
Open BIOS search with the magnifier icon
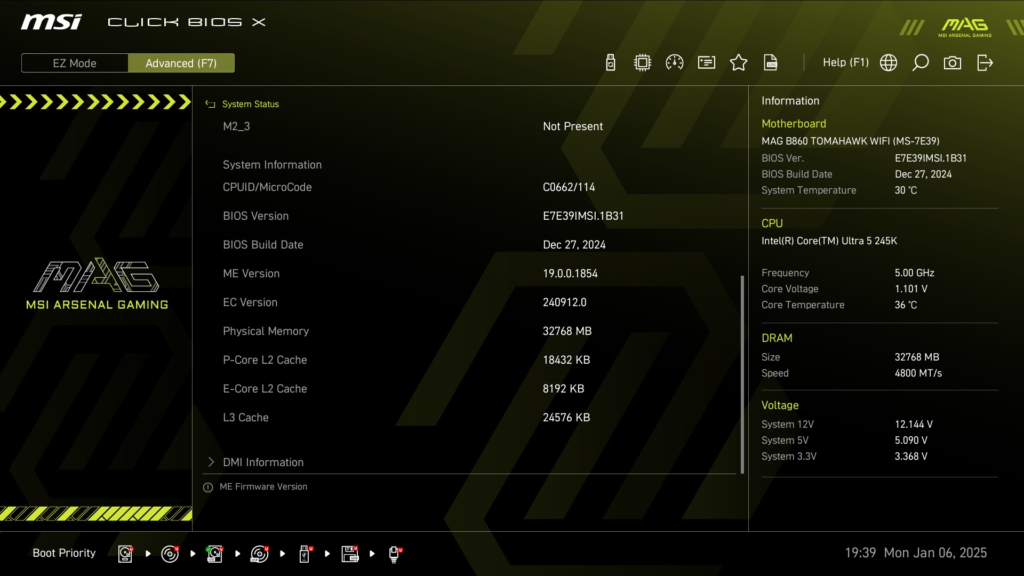921,62
